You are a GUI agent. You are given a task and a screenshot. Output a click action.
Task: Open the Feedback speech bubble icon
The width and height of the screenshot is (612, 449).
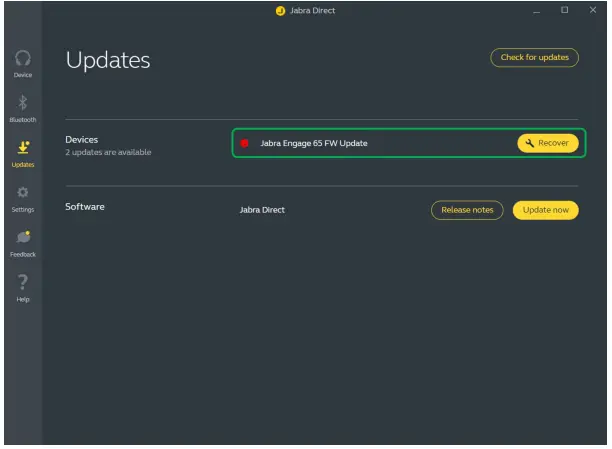pos(23,237)
